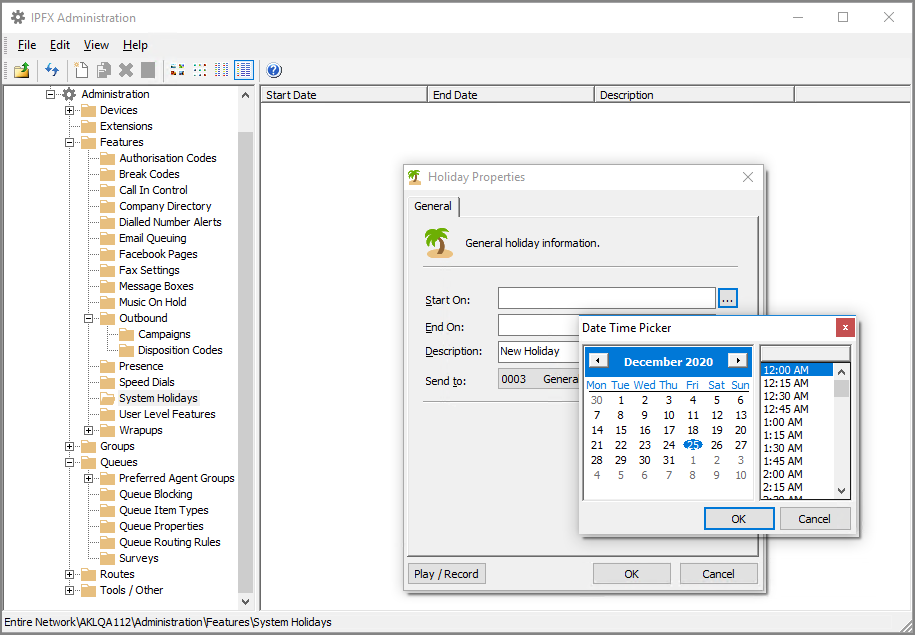The width and height of the screenshot is (915, 635).
Task: Close the Date Time Picker with red X
Action: [x=845, y=327]
